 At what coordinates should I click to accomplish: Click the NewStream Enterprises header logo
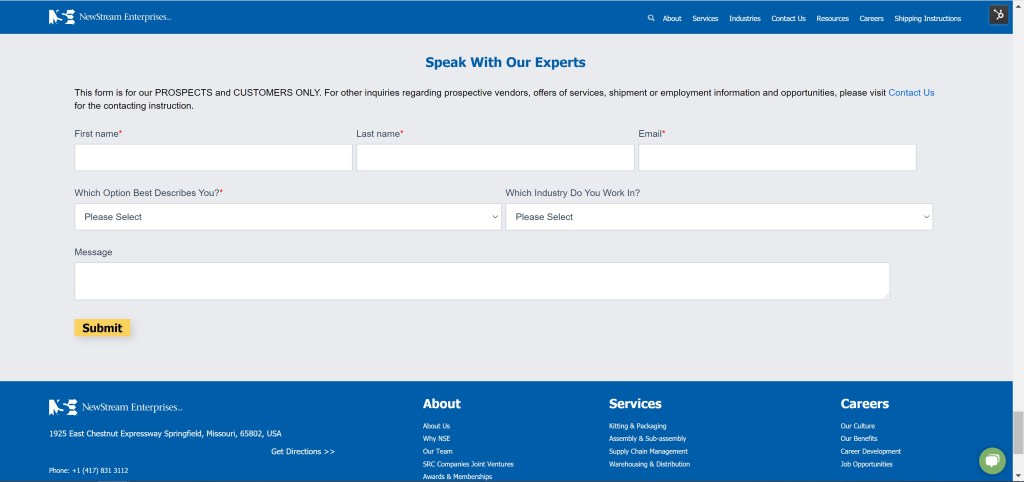(x=110, y=17)
